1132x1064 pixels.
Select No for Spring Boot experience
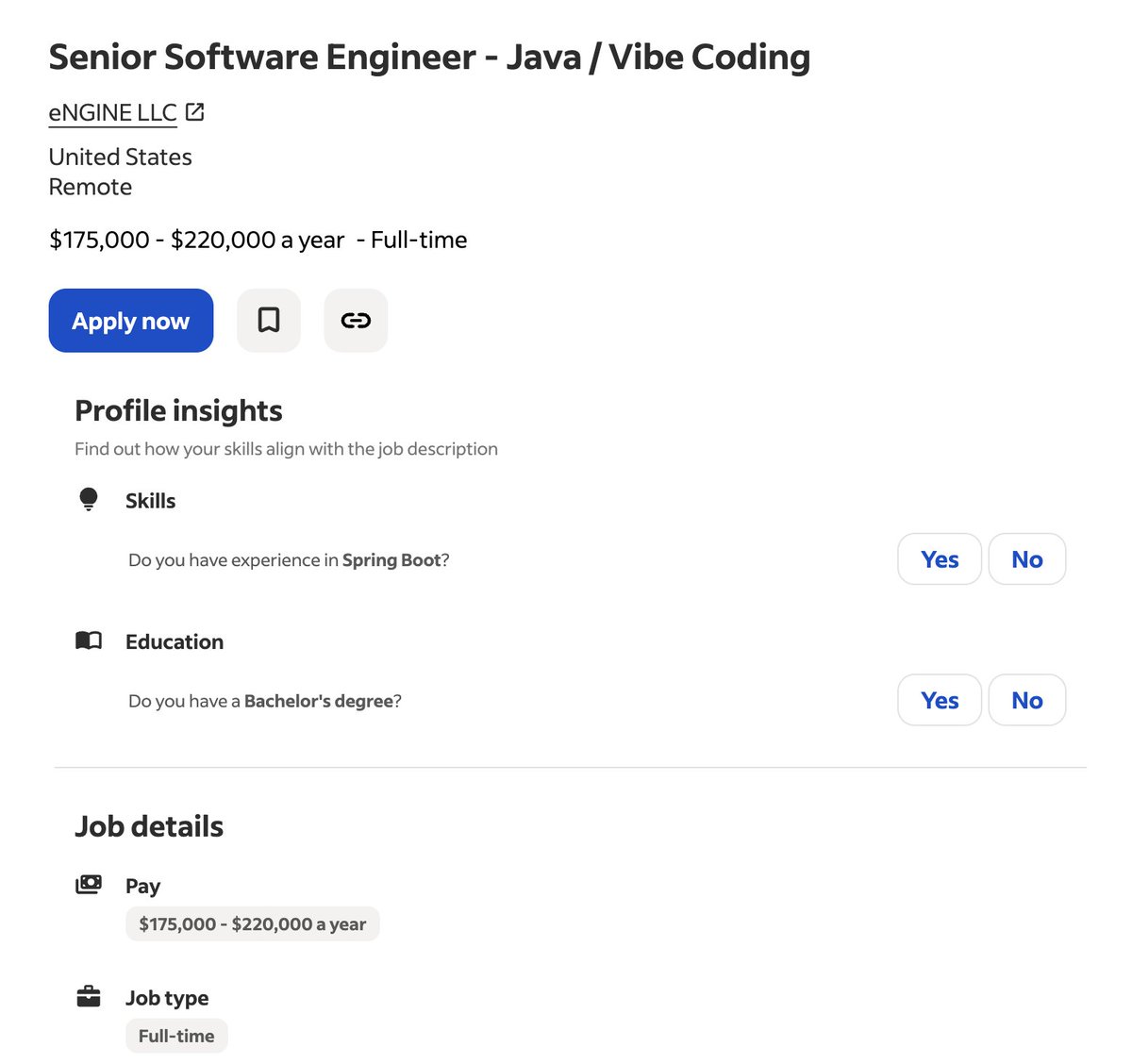click(x=1026, y=558)
